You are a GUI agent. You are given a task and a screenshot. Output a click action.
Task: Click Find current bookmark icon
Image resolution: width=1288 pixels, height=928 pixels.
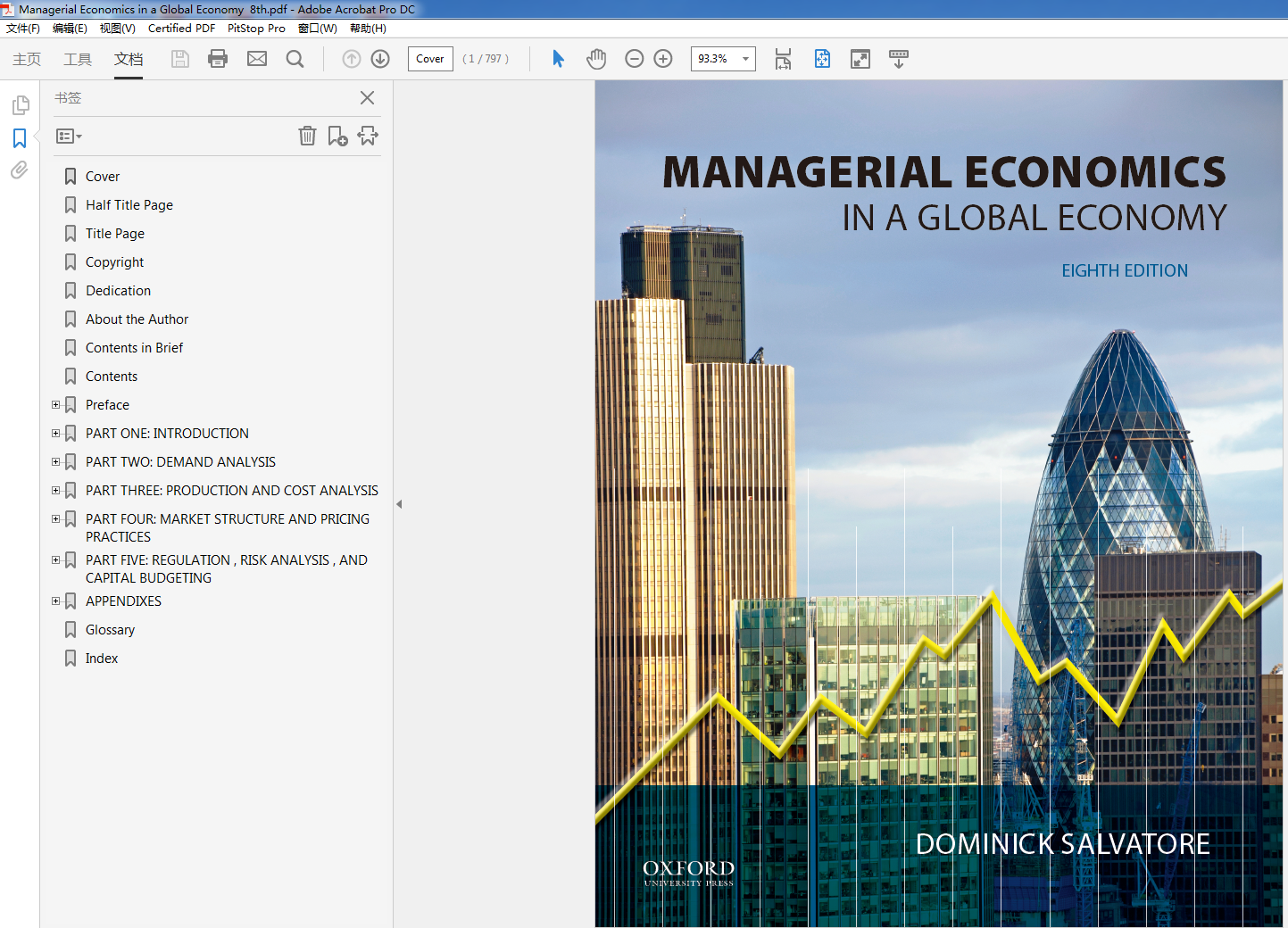pos(368,136)
